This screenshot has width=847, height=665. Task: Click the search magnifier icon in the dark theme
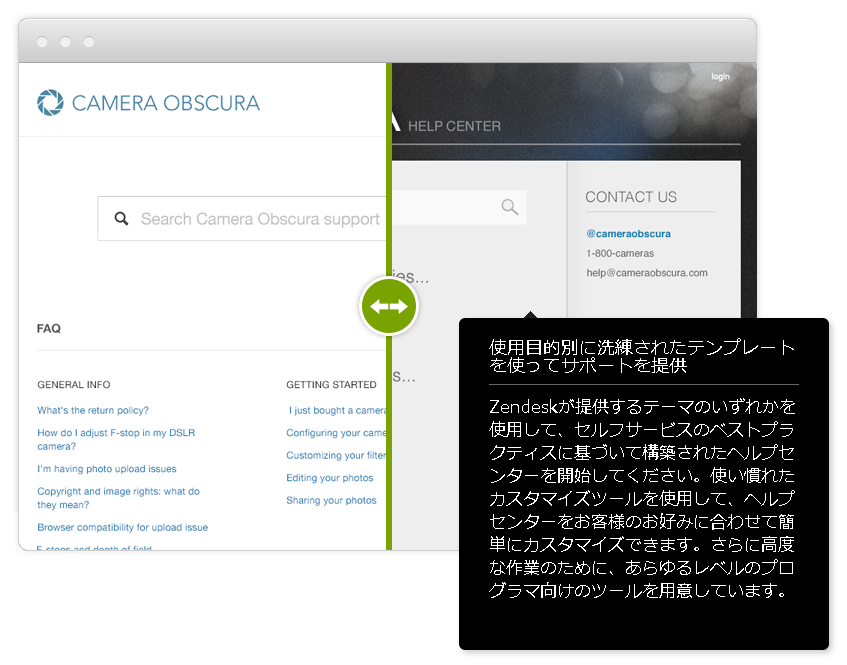point(509,207)
